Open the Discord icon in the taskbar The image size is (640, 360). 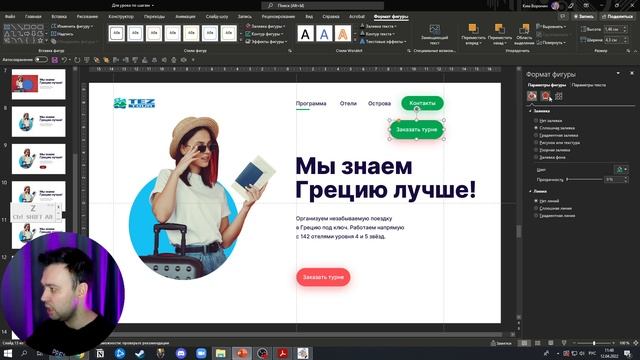click(181, 353)
